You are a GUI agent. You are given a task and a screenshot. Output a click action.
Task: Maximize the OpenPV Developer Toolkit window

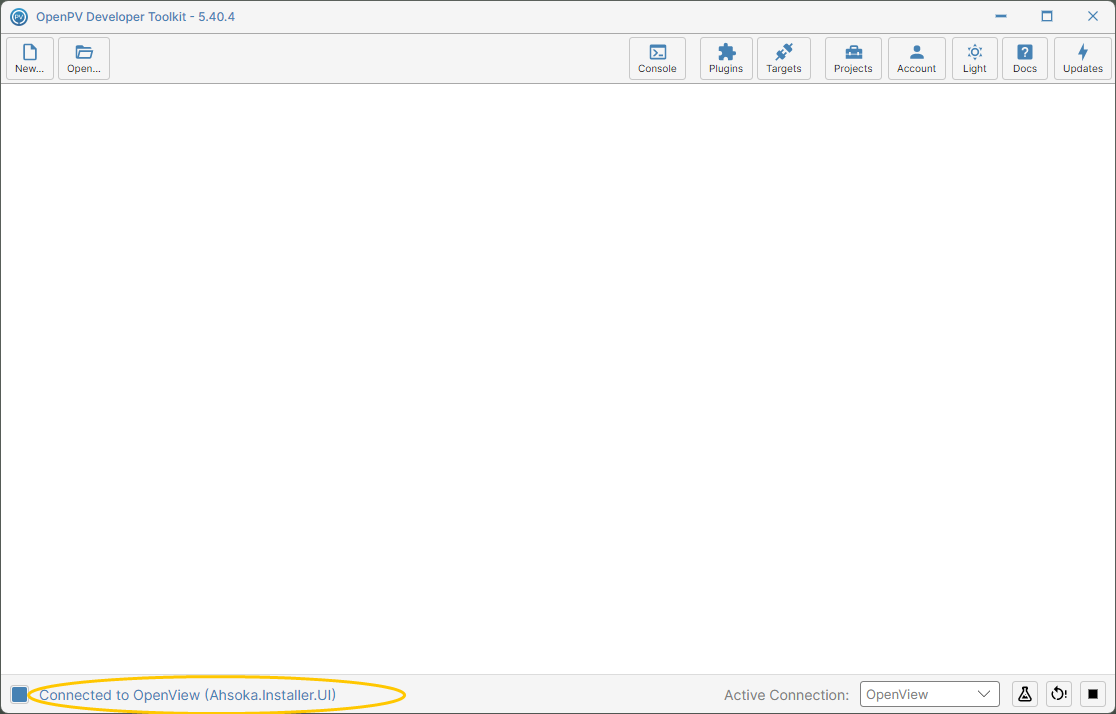point(1047,16)
